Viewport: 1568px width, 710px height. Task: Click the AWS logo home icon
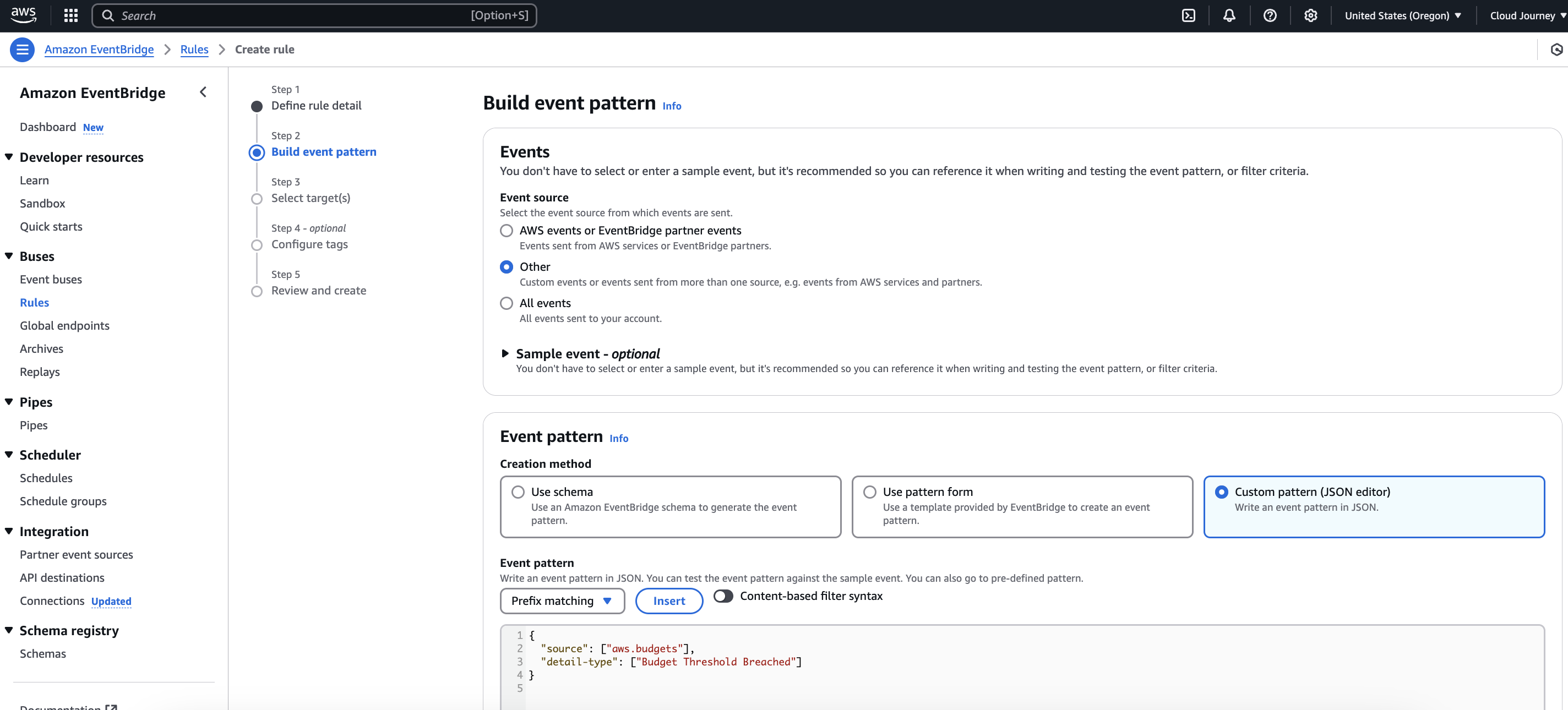click(23, 15)
